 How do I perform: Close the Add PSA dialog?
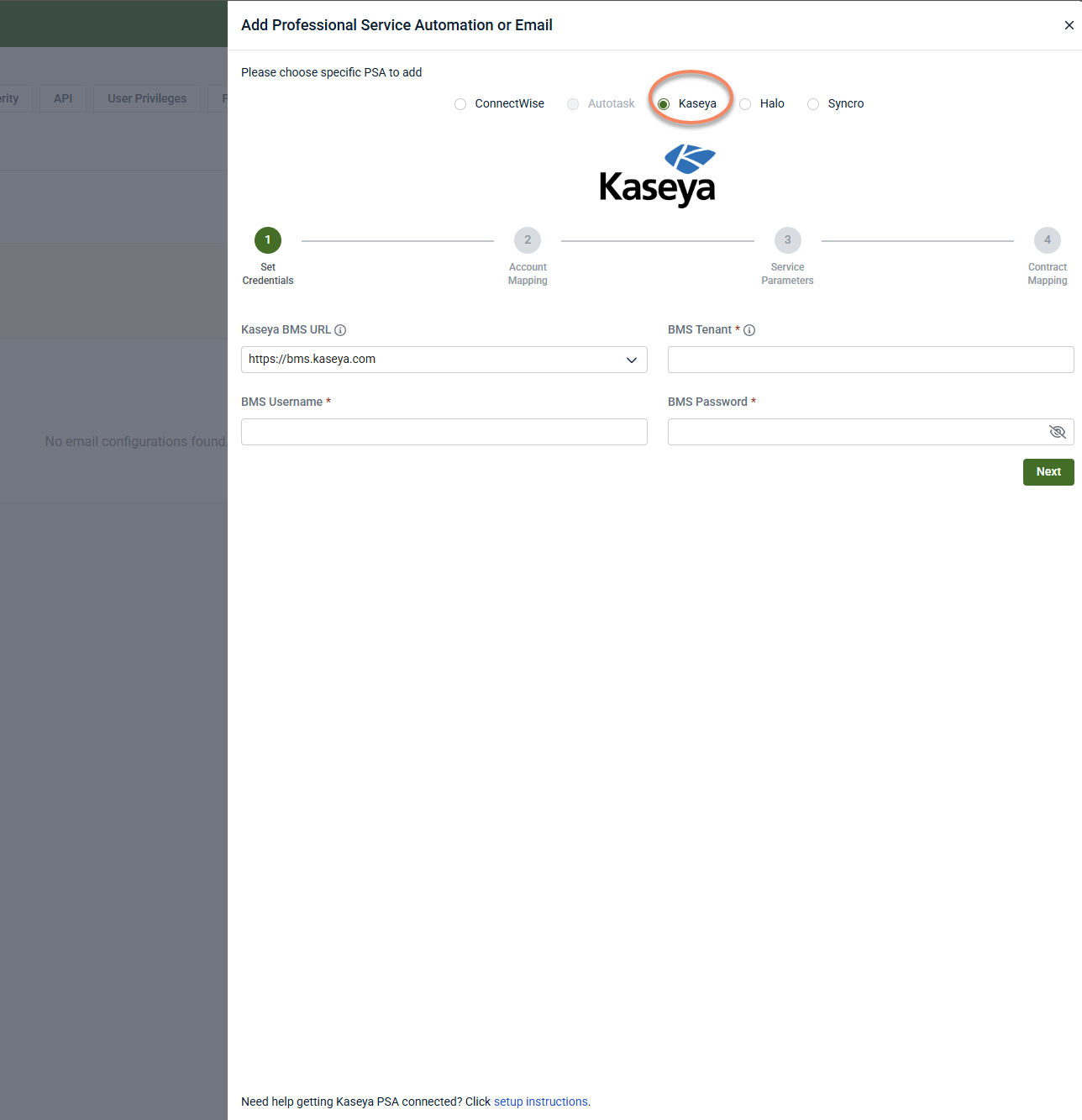click(x=1069, y=25)
